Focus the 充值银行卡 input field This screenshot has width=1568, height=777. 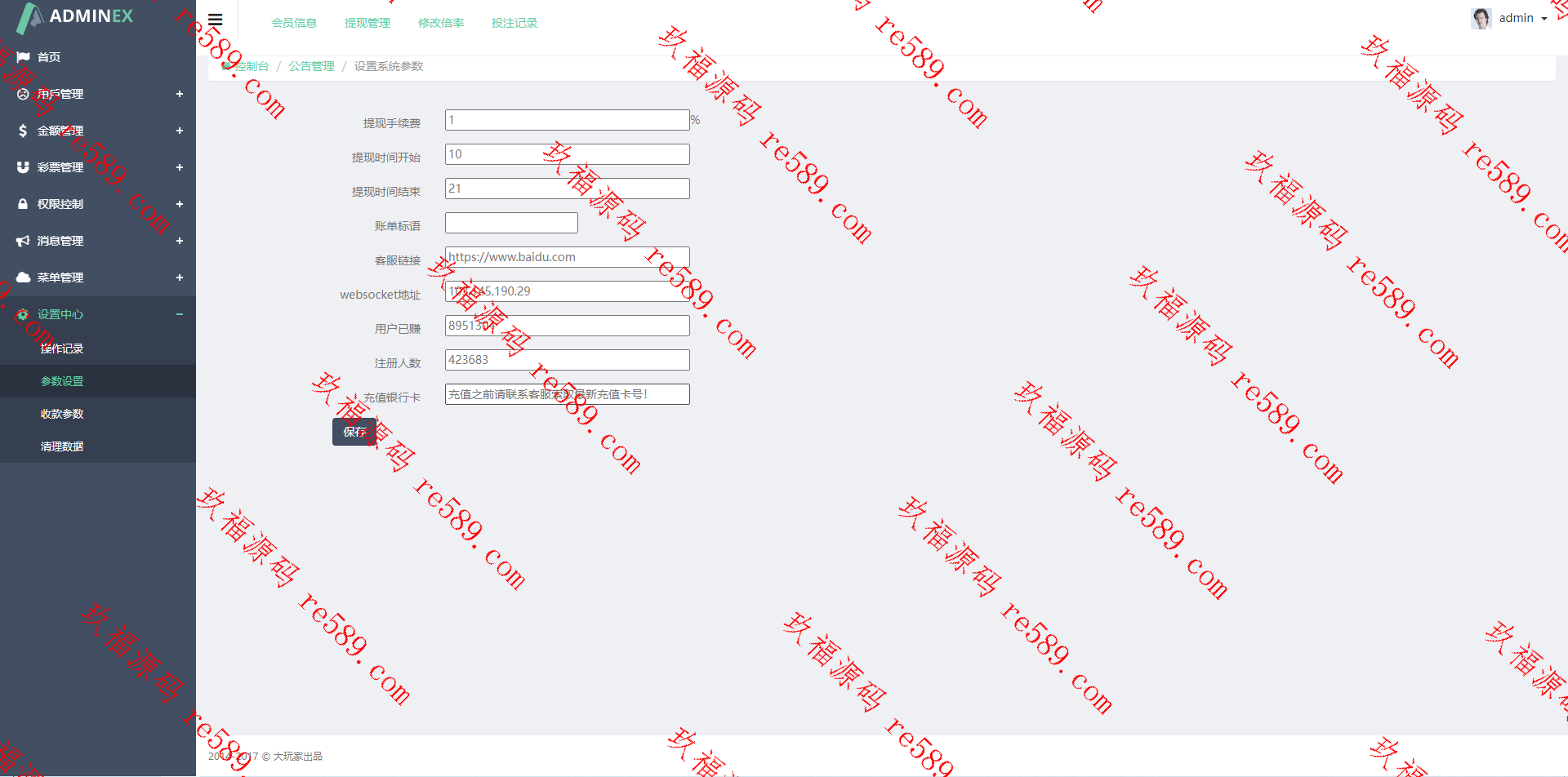pos(568,394)
